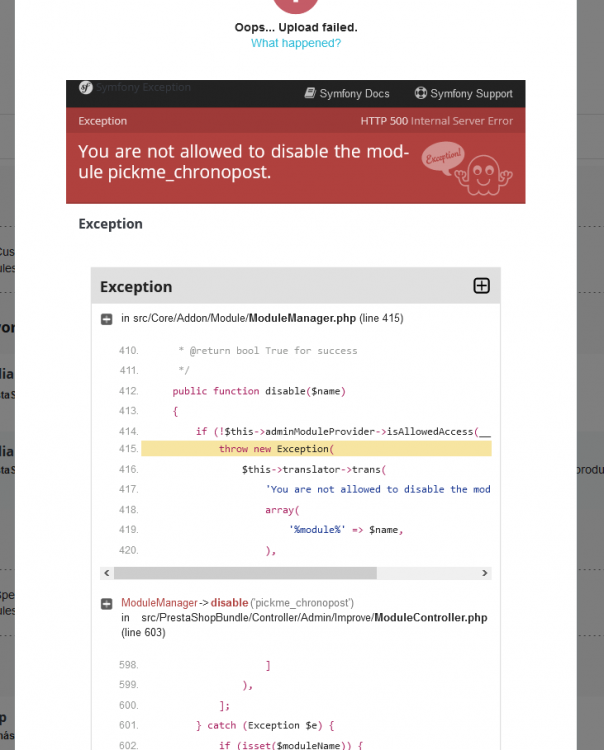Click the code scrollbar right arrow

pyautogui.click(x=484, y=573)
